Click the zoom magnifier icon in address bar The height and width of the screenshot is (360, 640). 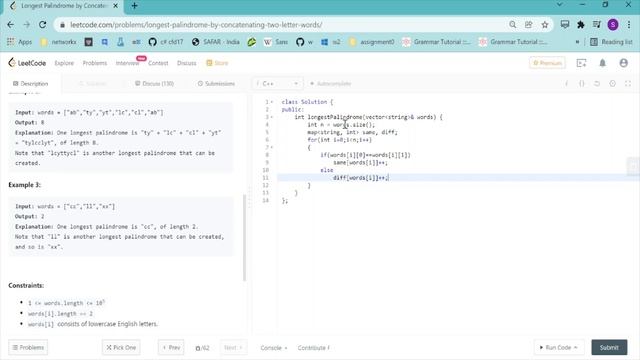(x=512, y=25)
